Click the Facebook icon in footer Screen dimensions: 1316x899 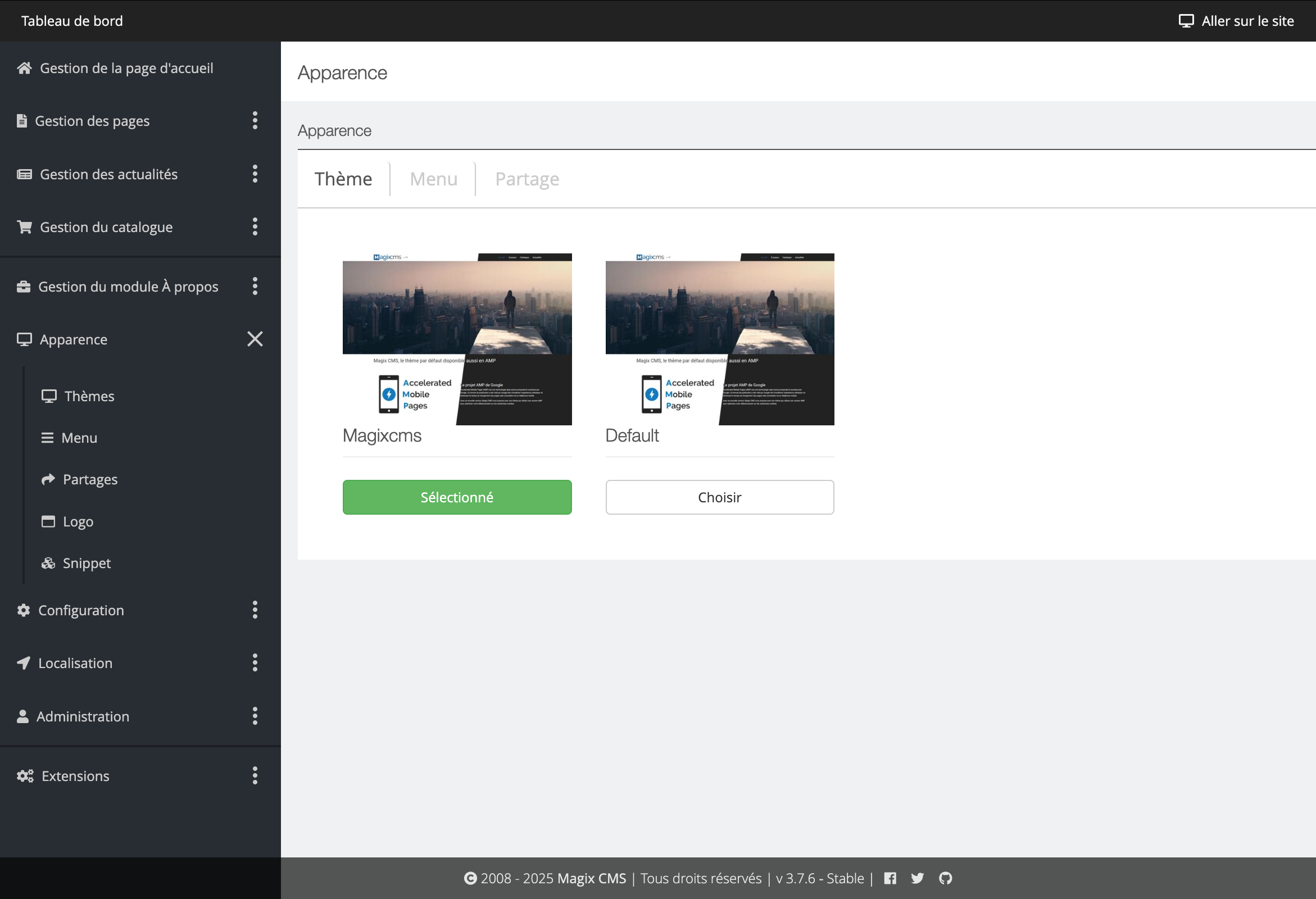890,878
